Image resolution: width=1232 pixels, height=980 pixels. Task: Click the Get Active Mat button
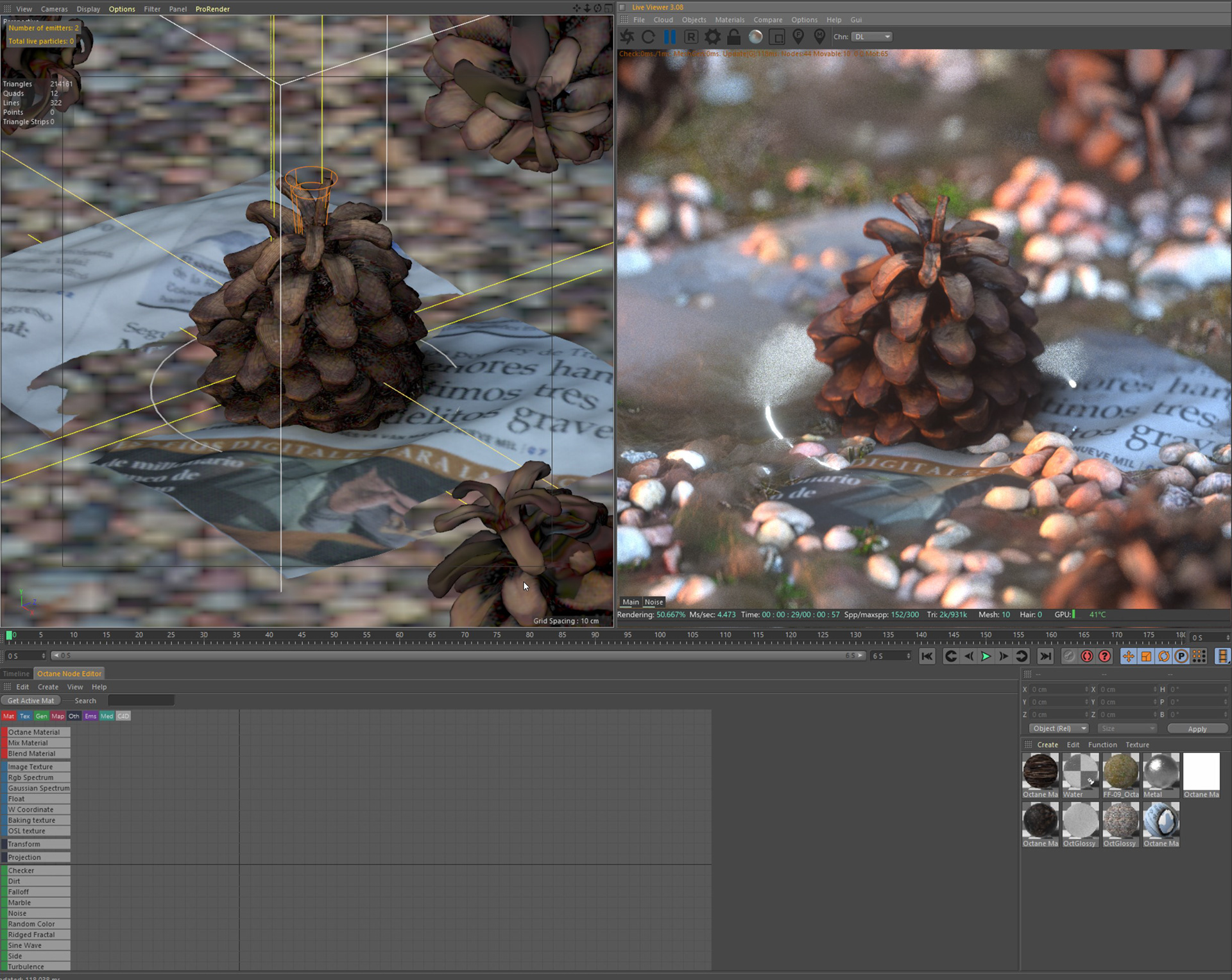[x=31, y=701]
